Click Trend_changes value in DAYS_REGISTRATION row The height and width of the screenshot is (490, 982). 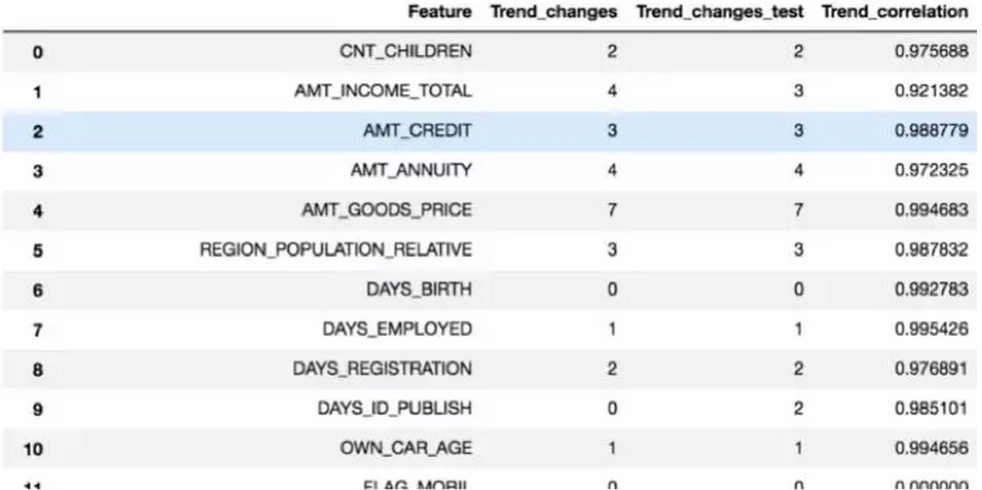(x=612, y=369)
